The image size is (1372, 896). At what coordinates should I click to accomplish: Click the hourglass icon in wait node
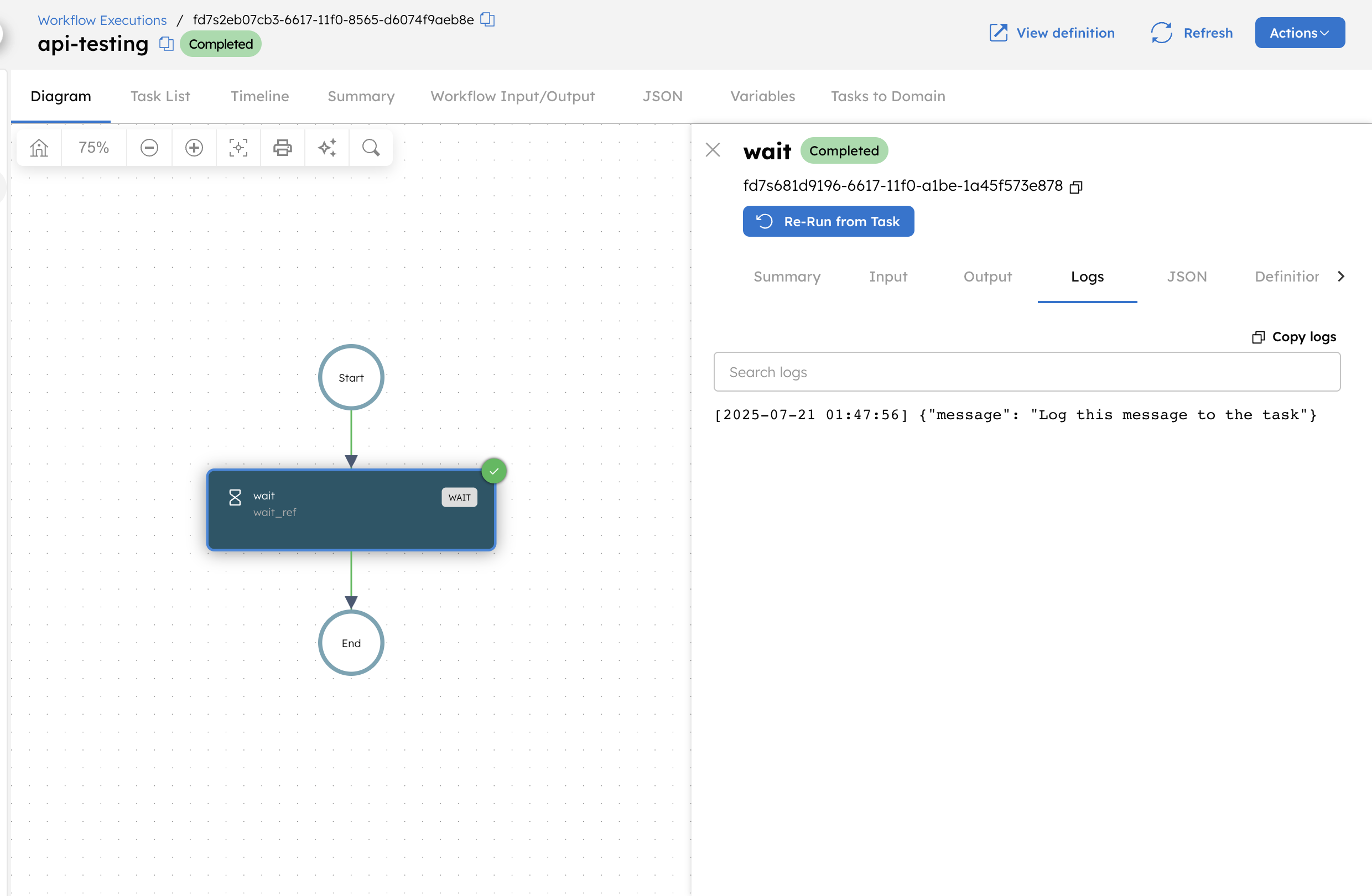(235, 497)
